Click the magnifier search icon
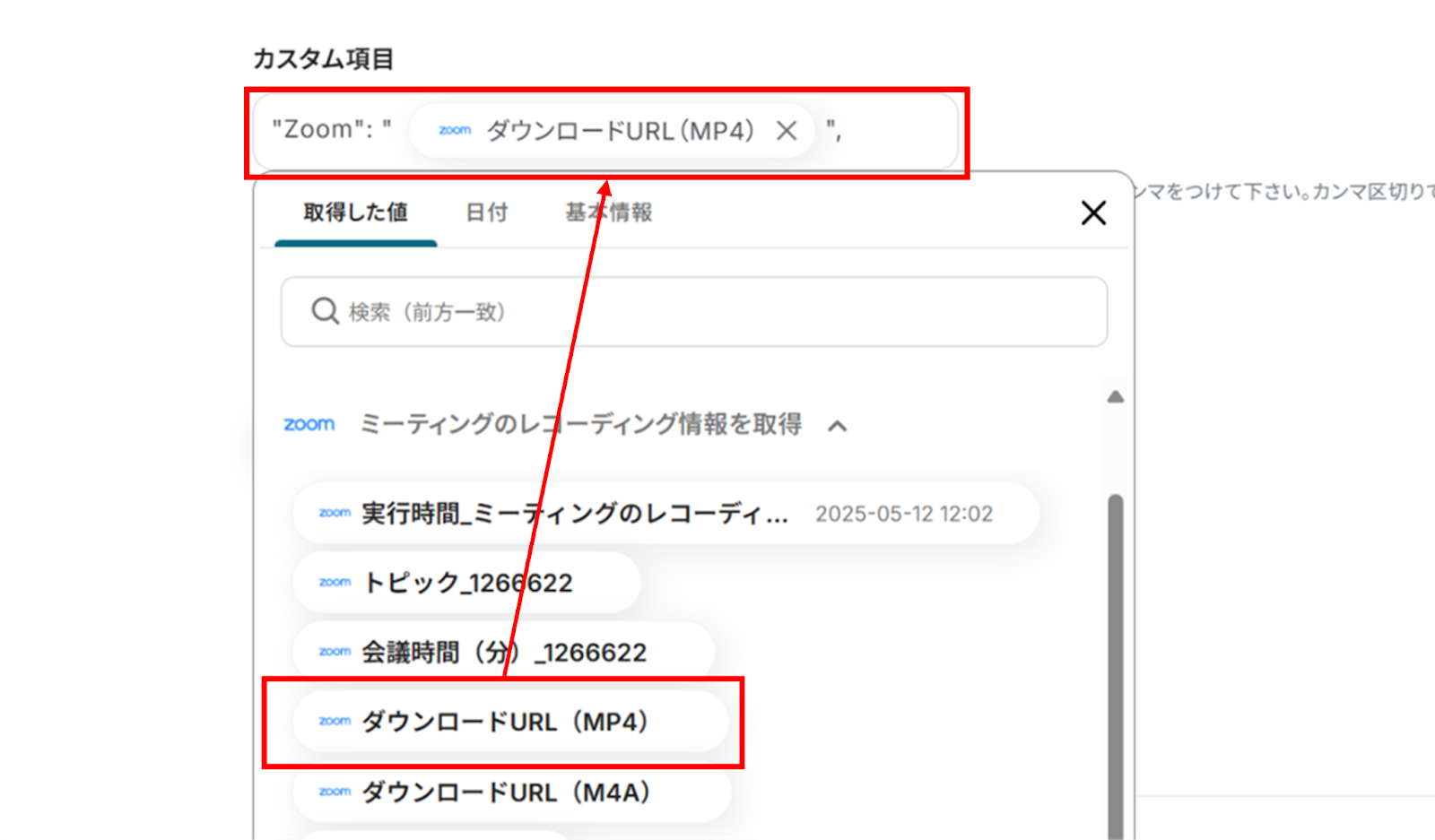Viewport: 1435px width, 840px height. click(x=324, y=311)
